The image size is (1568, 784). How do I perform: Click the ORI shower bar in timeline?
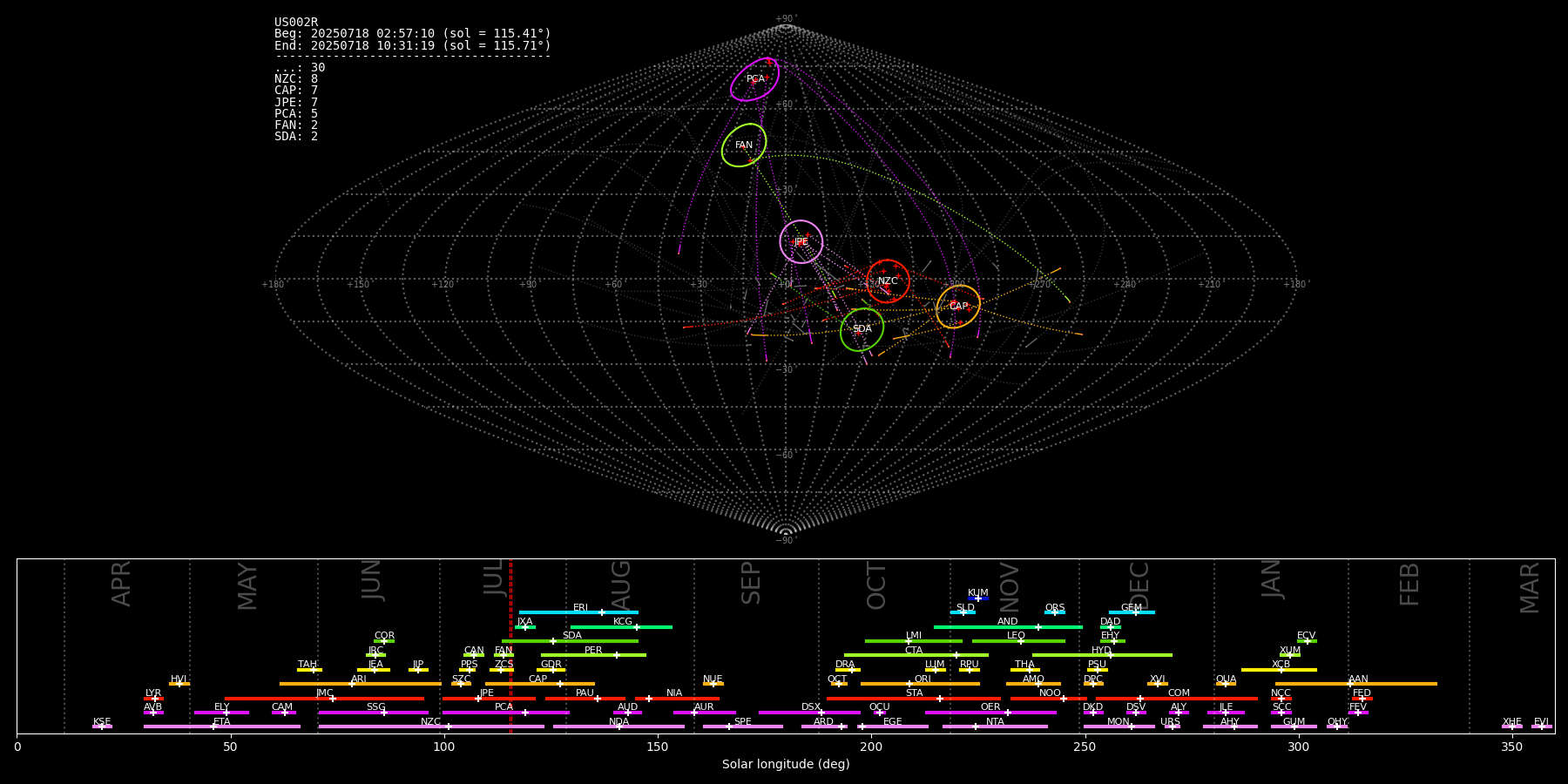(x=920, y=684)
